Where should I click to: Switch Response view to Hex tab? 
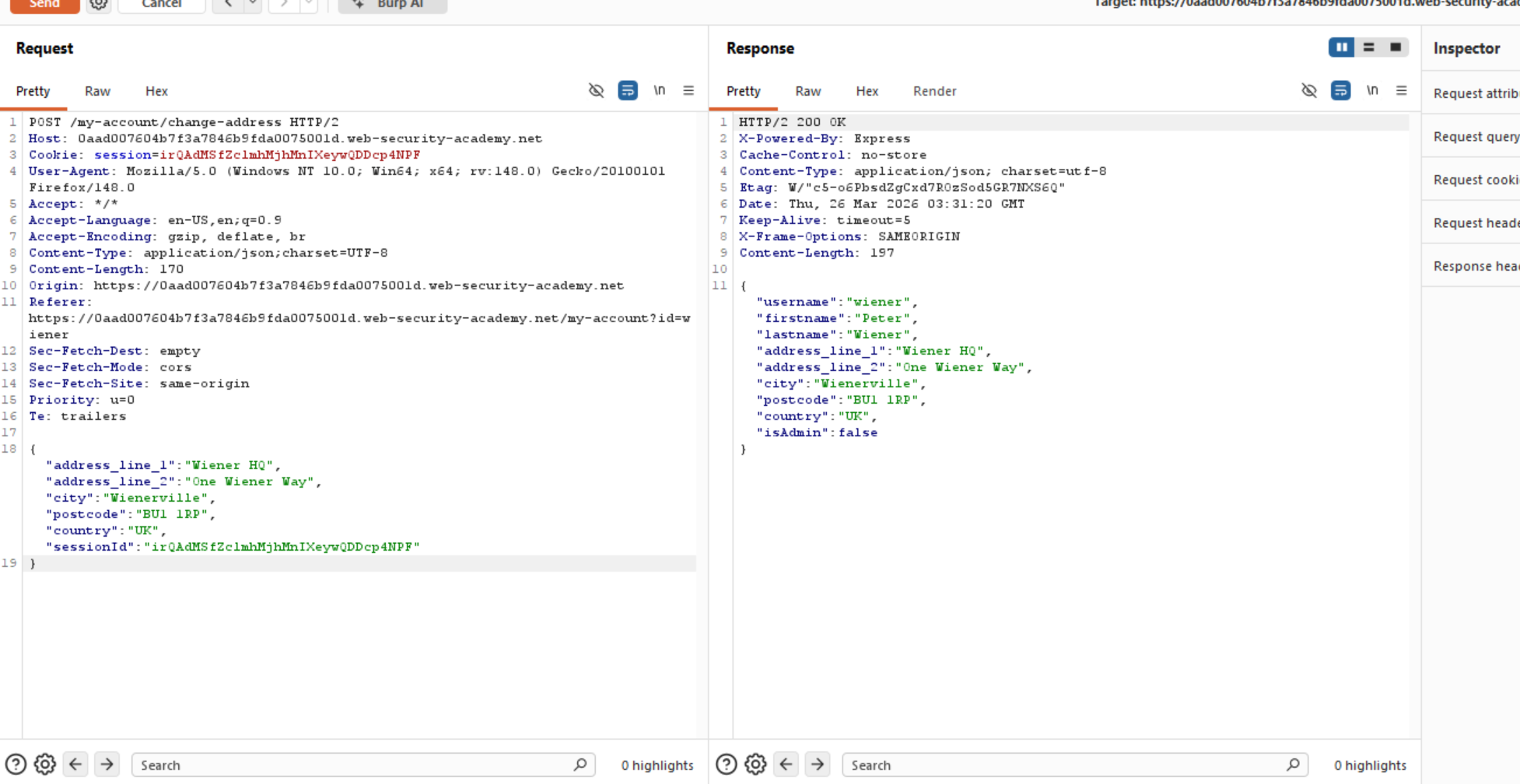point(867,91)
